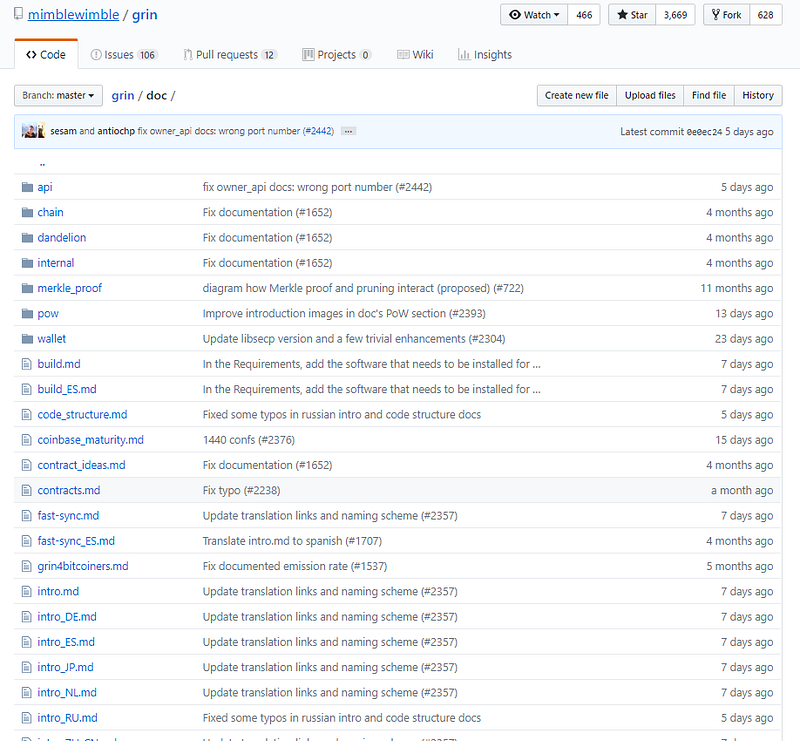
Task: Open the grin4bitcoiners.md file
Action: tap(83, 566)
